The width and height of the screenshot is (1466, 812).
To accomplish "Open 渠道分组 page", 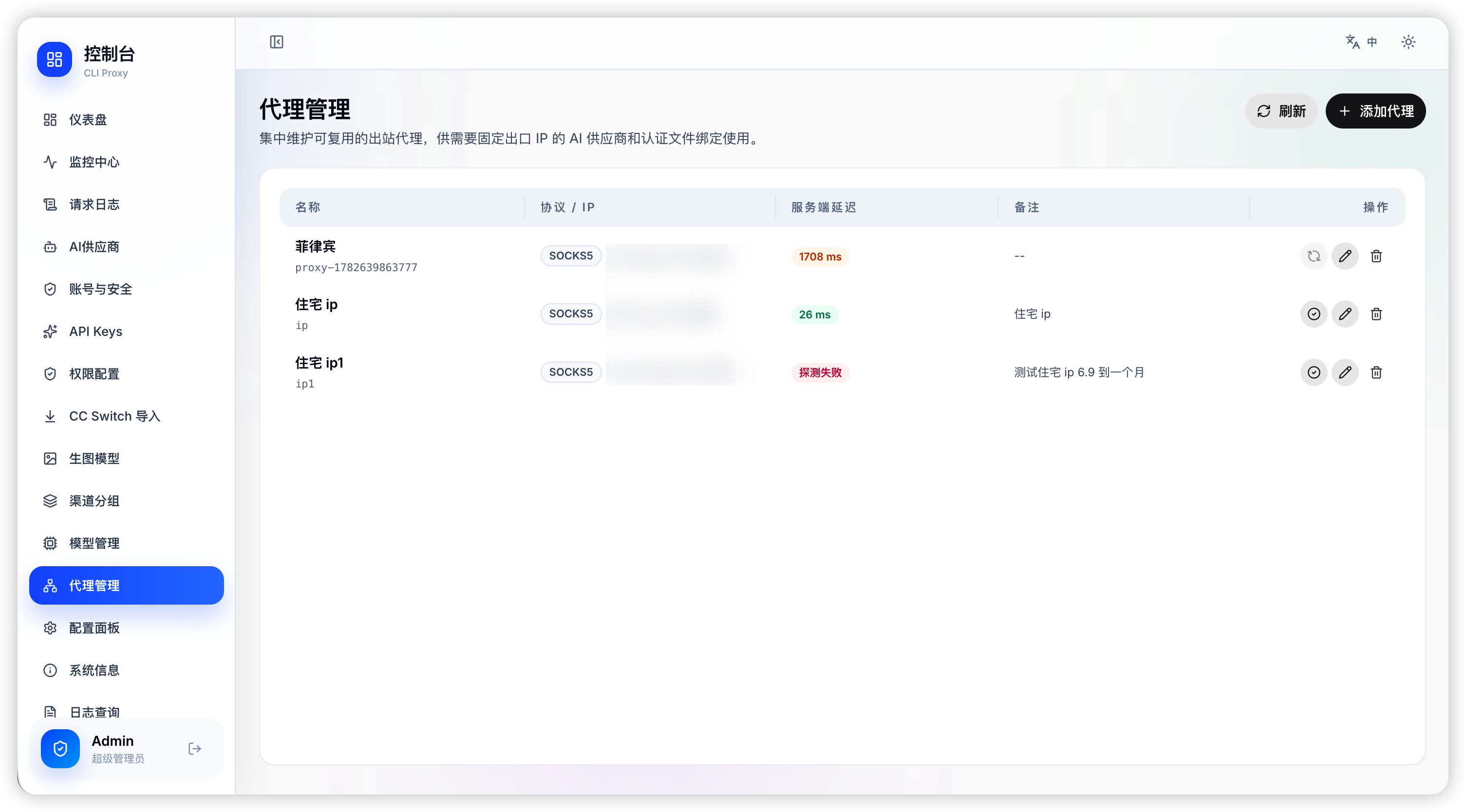I will click(126, 501).
